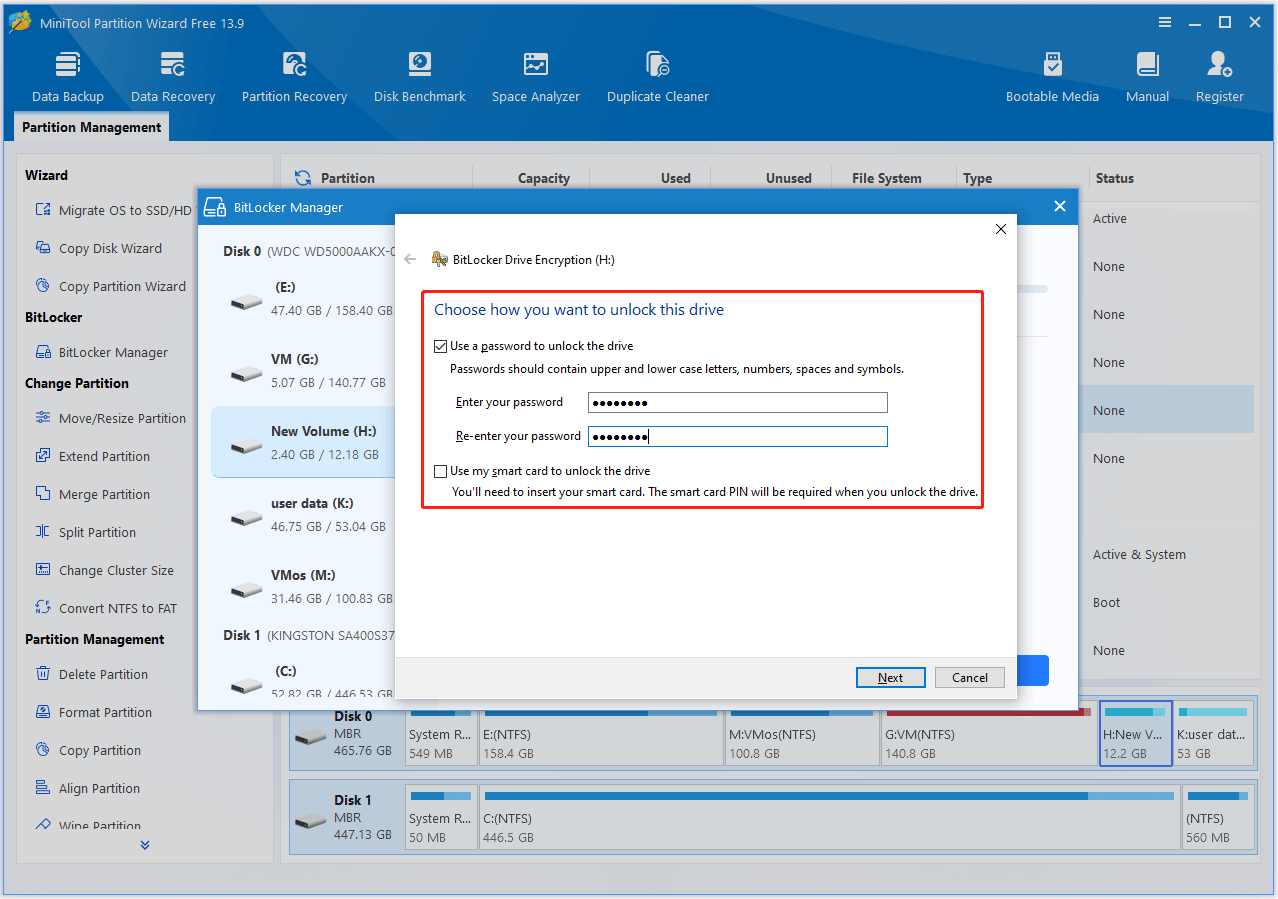Enable 'Use my smart card to unlock the drive'
Viewport: 1278px width, 899px height.
pyautogui.click(x=441, y=471)
